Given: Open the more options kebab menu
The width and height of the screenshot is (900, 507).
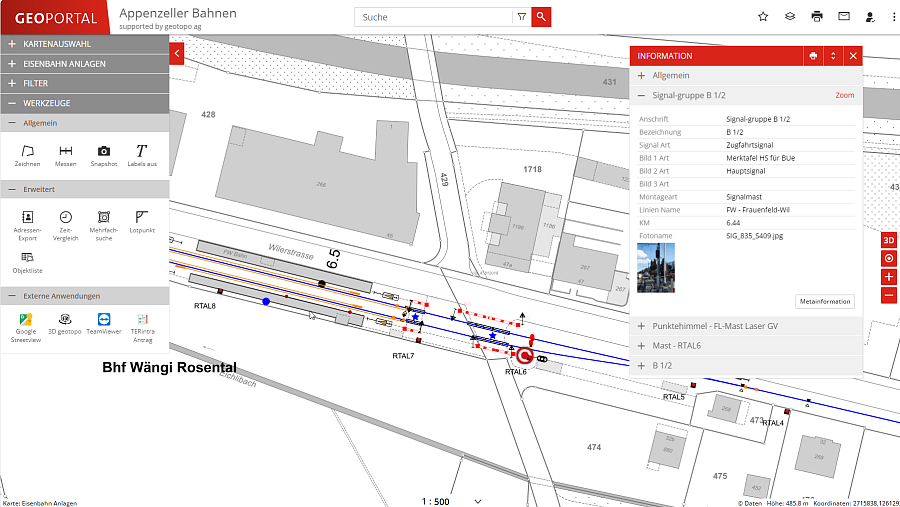Looking at the screenshot, I should [894, 17].
